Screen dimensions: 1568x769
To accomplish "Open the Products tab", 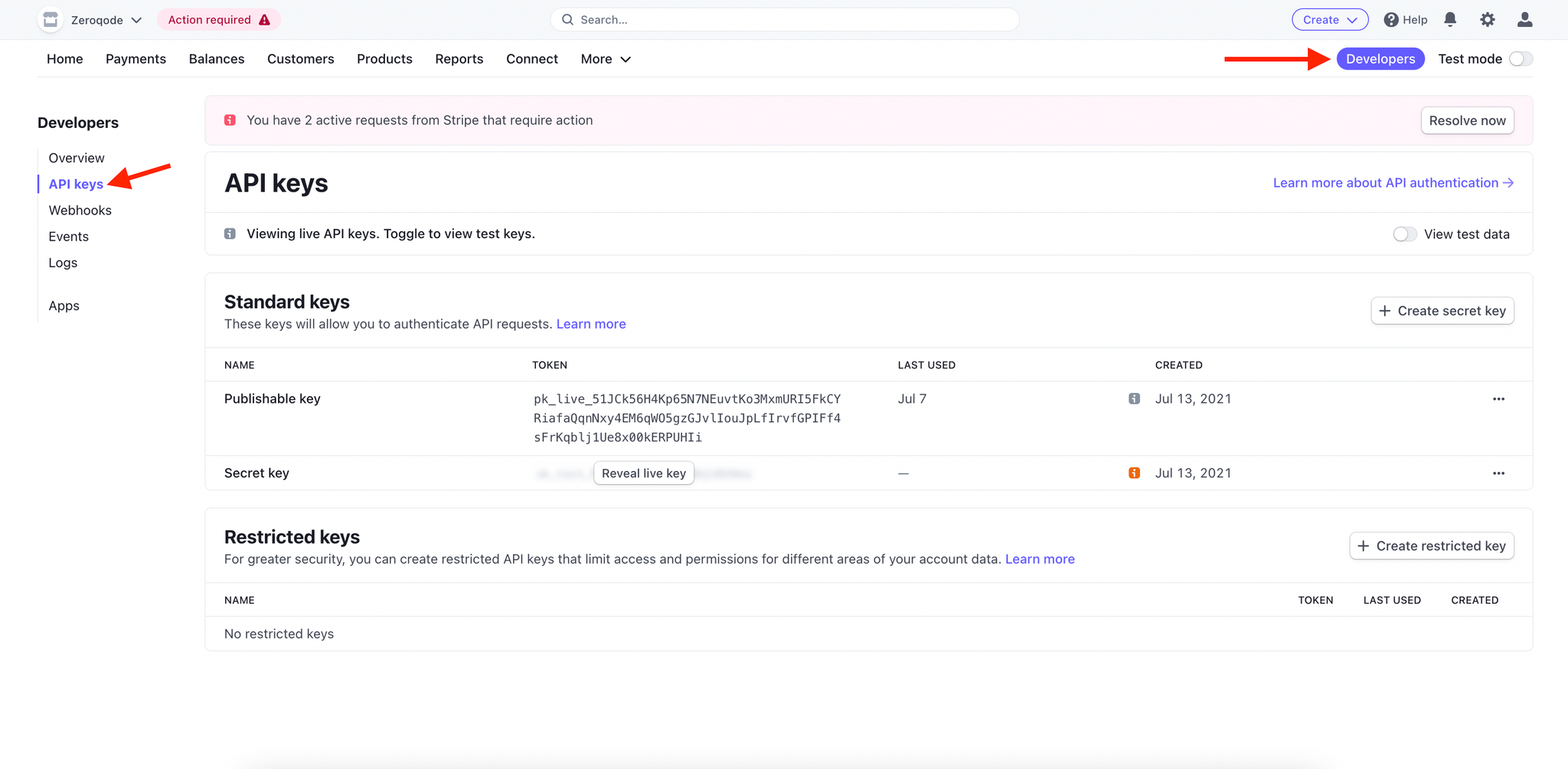I will [x=384, y=59].
